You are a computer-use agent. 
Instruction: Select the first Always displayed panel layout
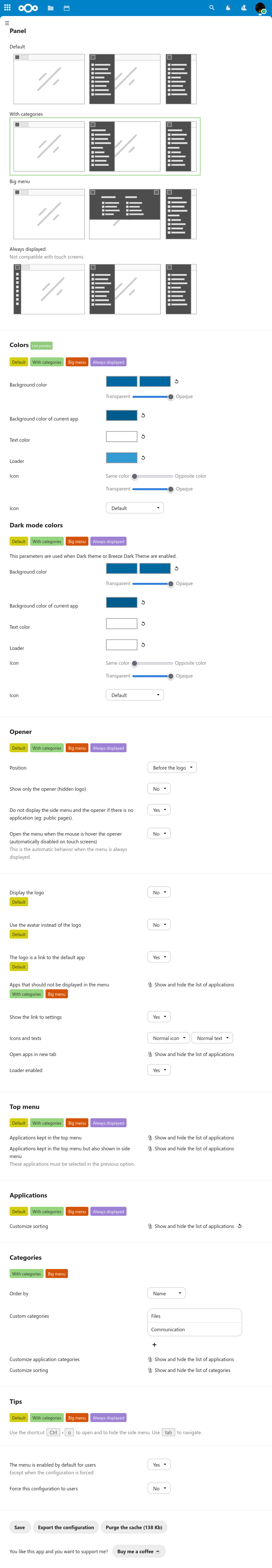(x=49, y=289)
